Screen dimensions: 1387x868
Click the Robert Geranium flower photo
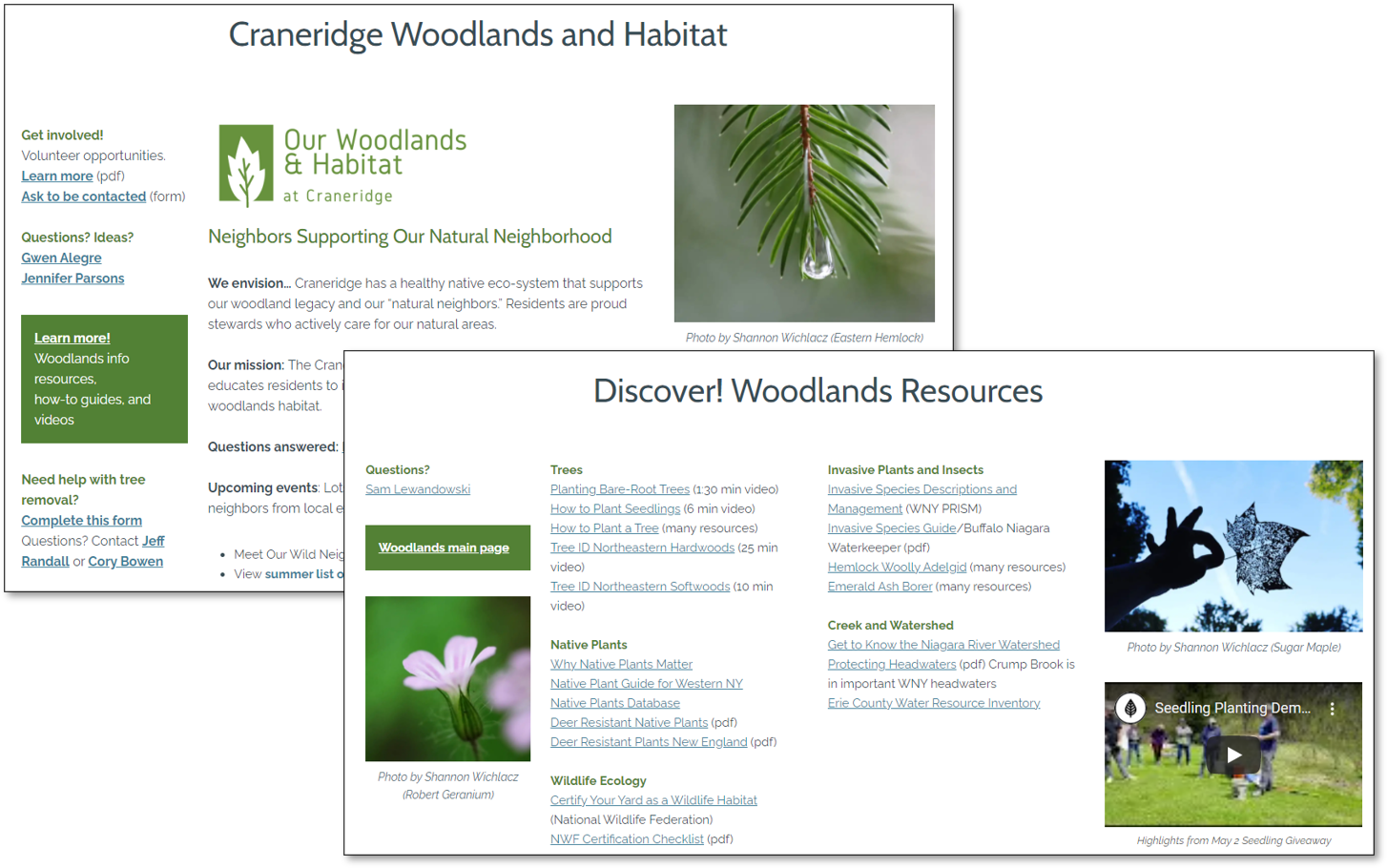coord(447,678)
